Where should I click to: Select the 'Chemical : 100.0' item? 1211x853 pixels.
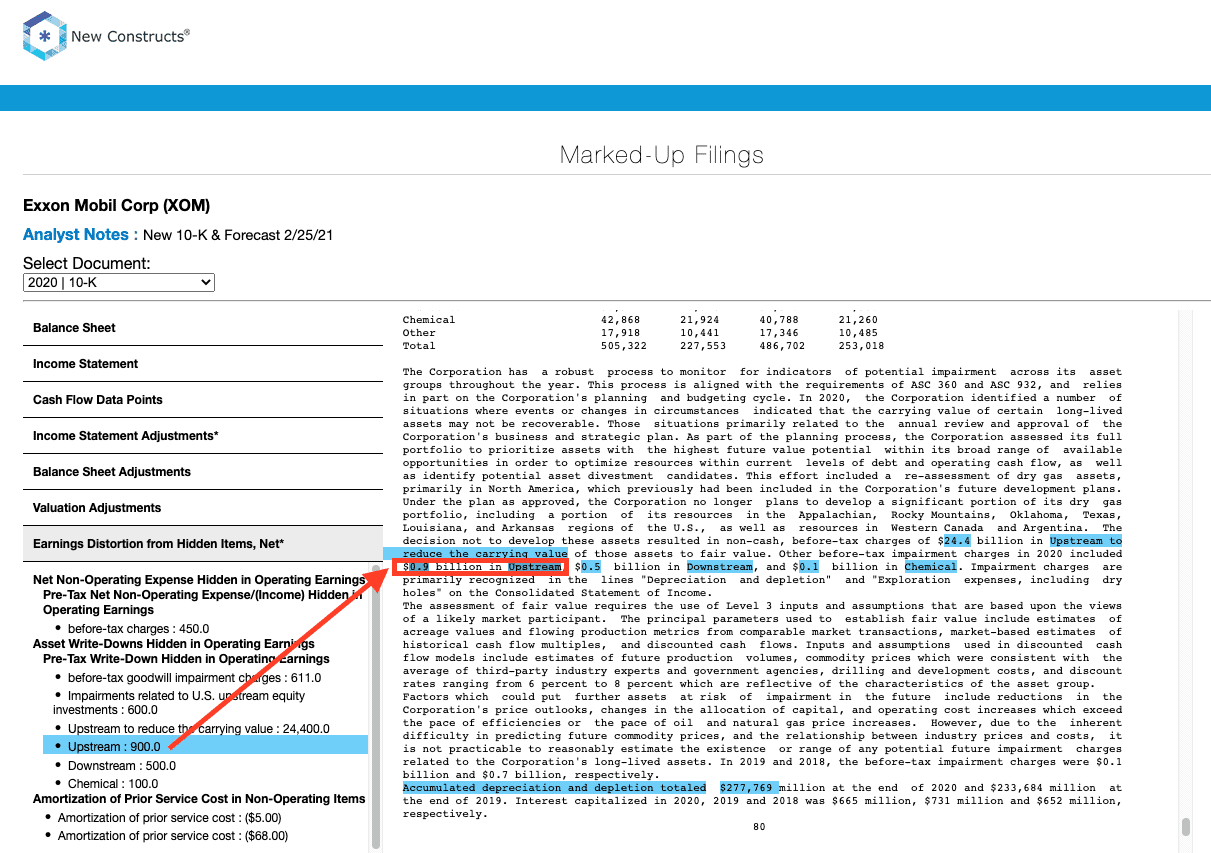[x=113, y=784]
